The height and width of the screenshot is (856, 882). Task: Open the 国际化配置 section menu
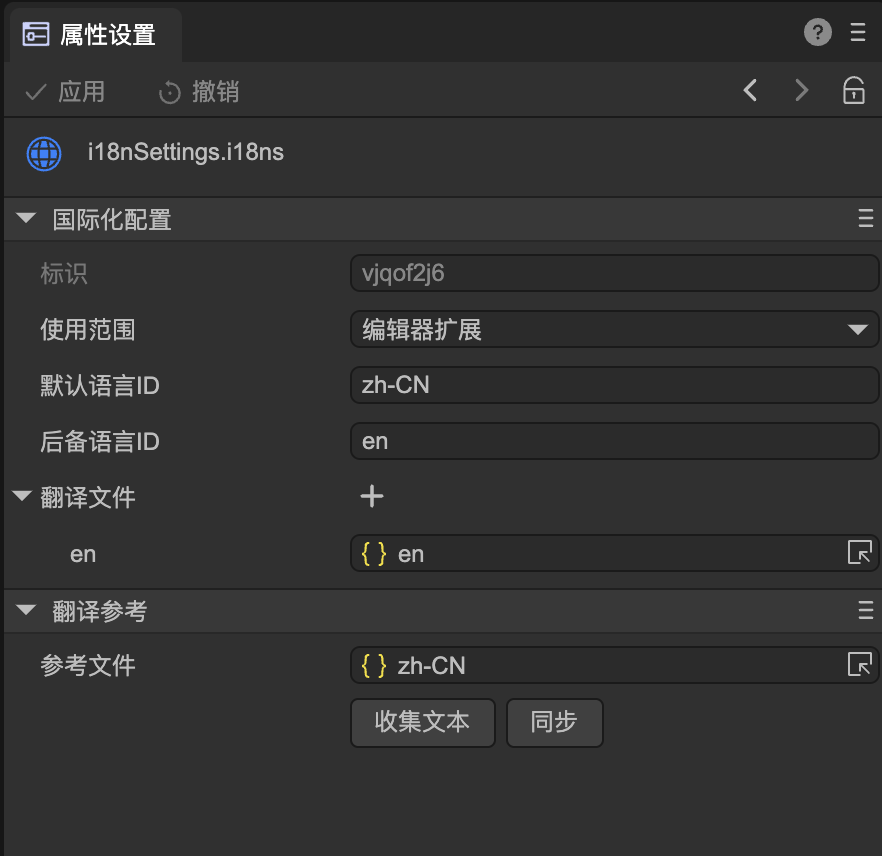[x=866, y=219]
